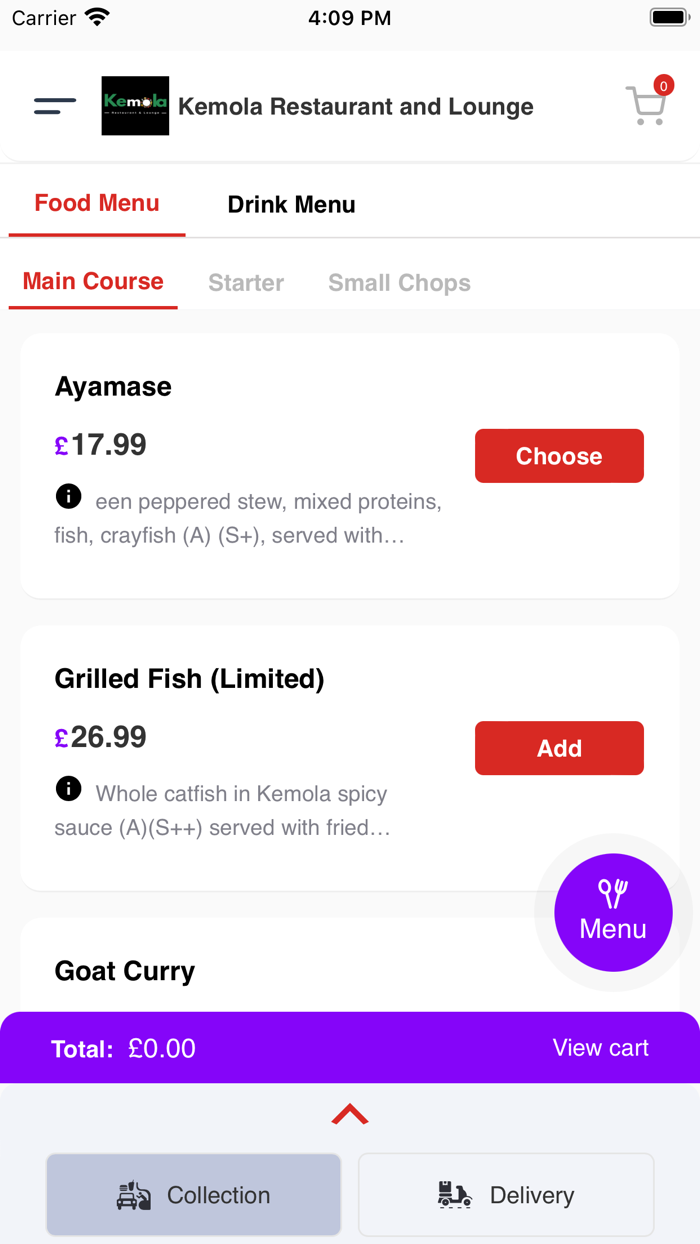Tap the Goat Curry item title
700x1244 pixels.
125,970
